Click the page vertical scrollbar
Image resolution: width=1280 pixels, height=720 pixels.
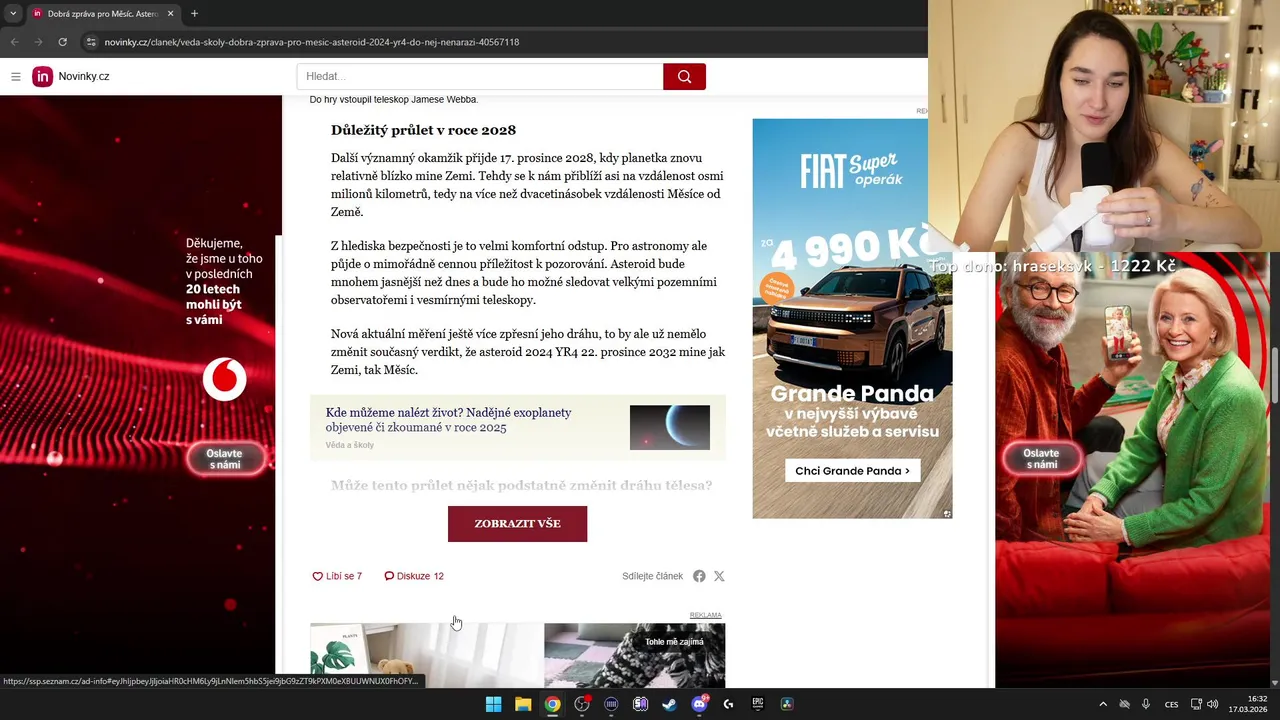(x=1275, y=375)
